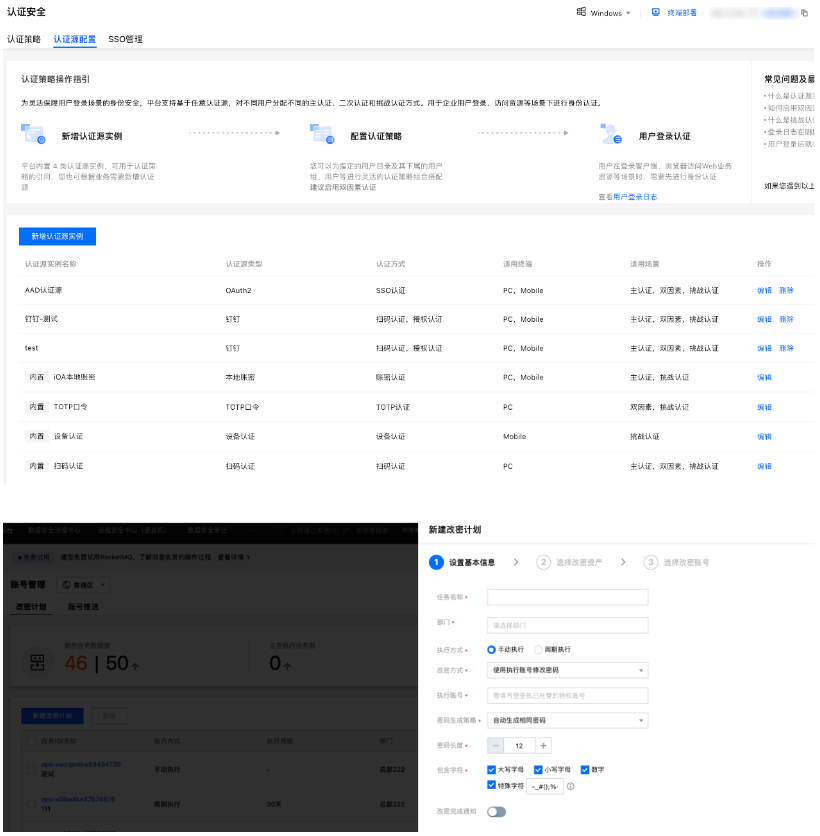Open the Windows platform dropdown
820x836 pixels.
tap(604, 13)
